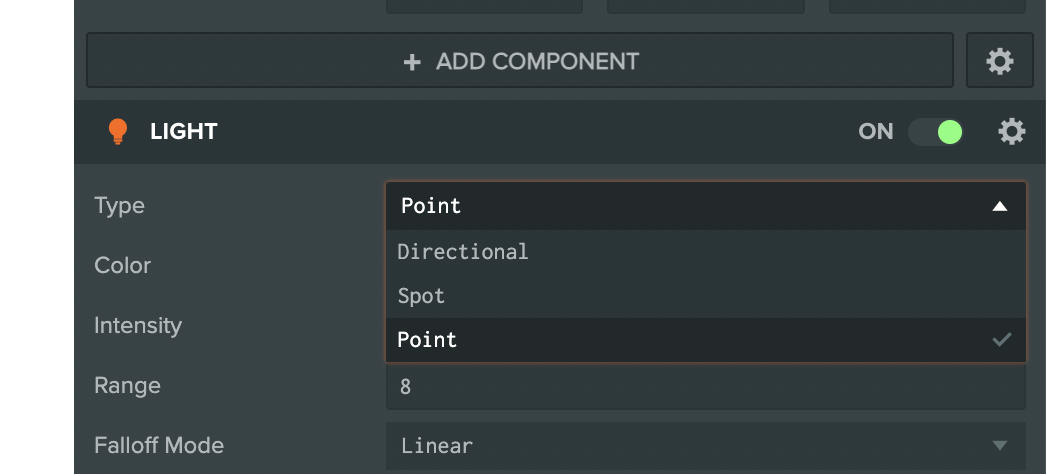Click the Color property label
This screenshot has height=474, width=1046.
coord(122,266)
